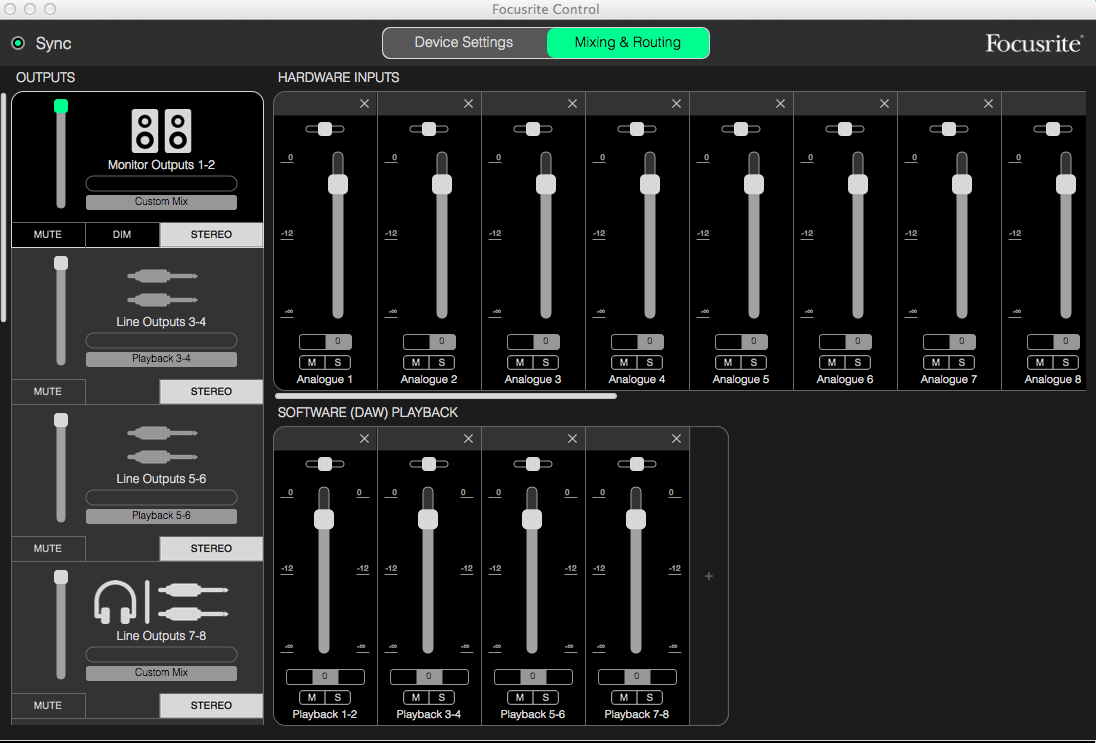Remove Analogue 1 channel with its X icon

(x=364, y=104)
